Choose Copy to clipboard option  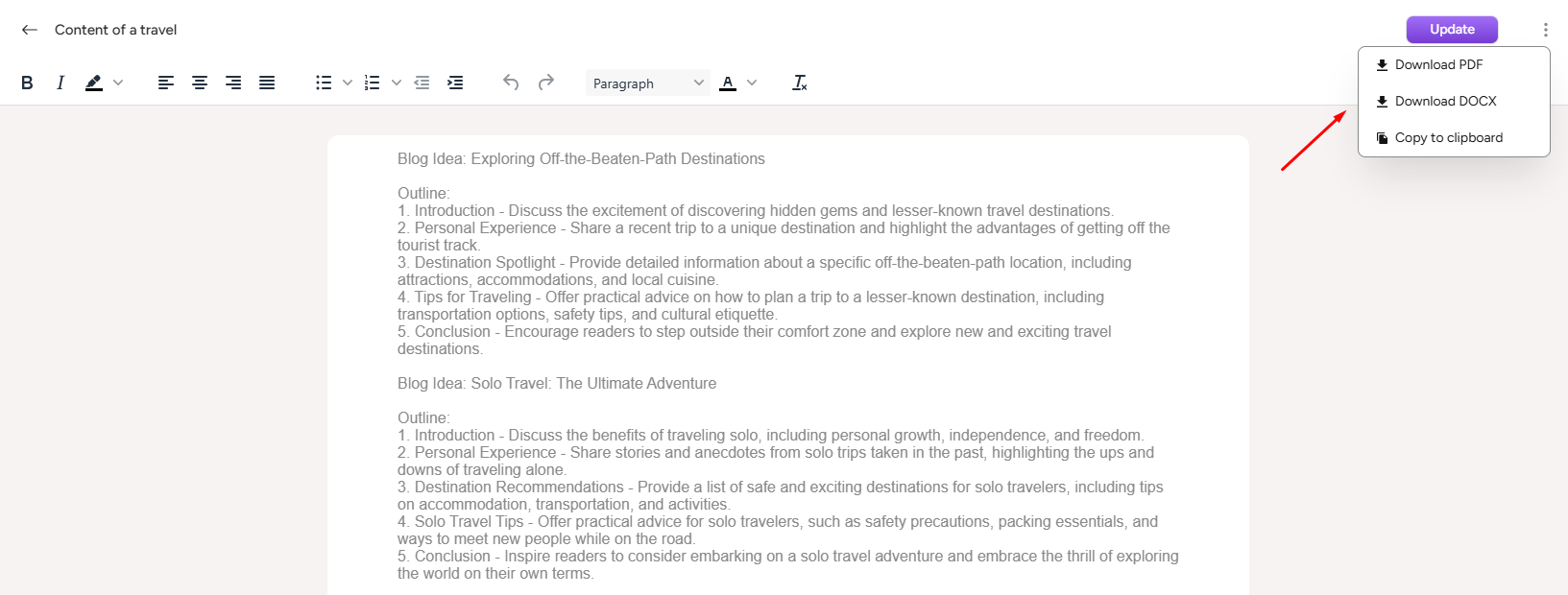pos(1448,138)
